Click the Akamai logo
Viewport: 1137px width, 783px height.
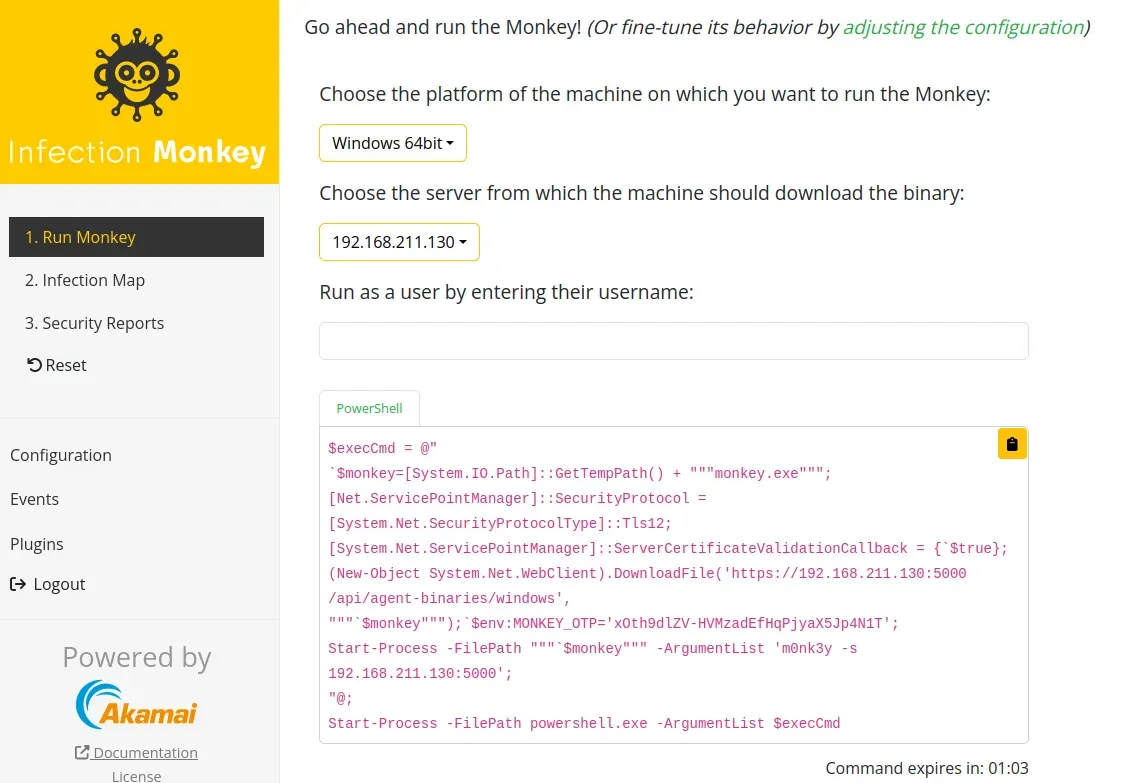136,704
